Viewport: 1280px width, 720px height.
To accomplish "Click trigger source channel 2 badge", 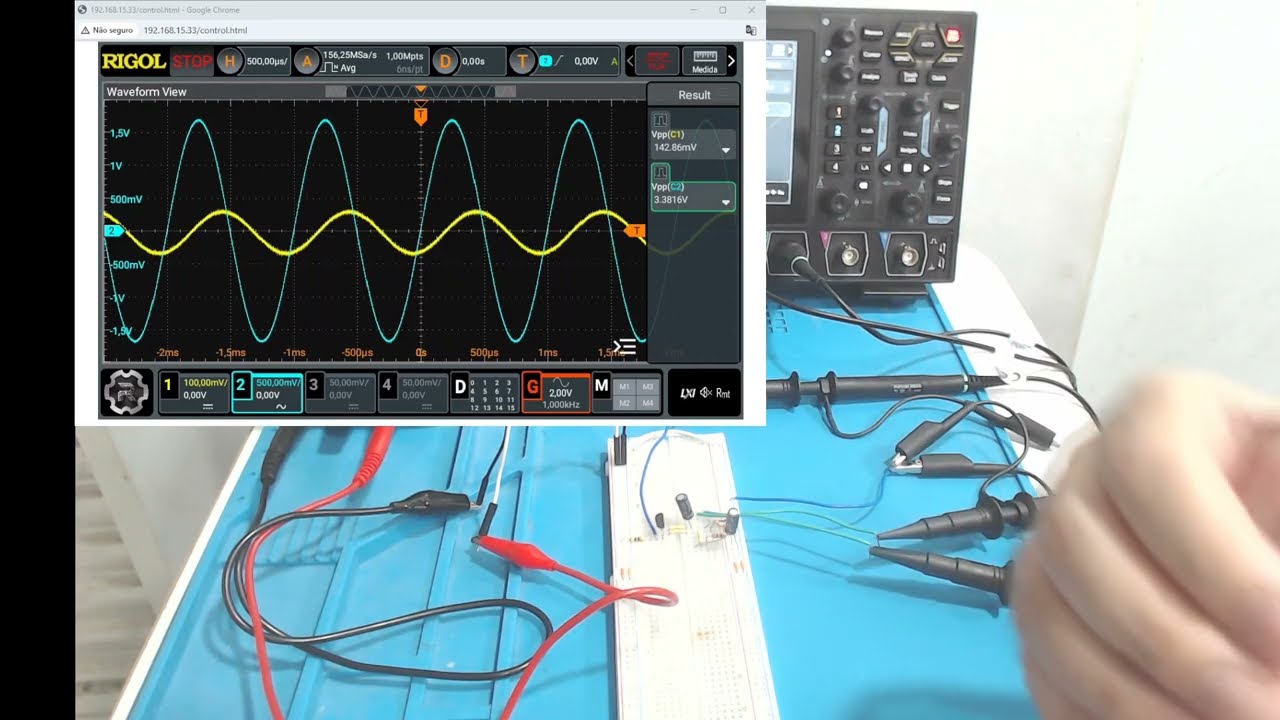I will [545, 61].
